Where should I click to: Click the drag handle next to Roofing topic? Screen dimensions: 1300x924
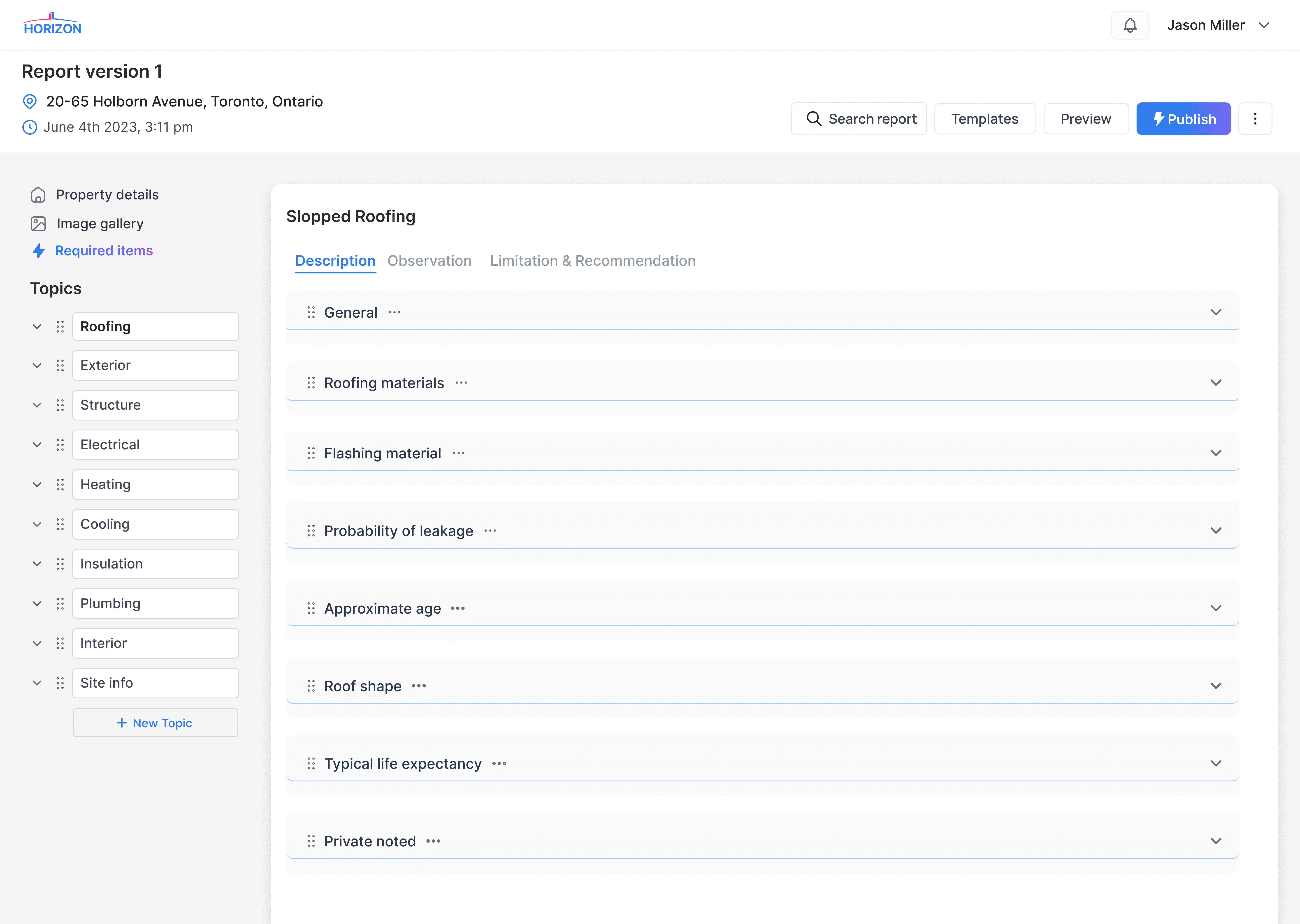tap(60, 327)
